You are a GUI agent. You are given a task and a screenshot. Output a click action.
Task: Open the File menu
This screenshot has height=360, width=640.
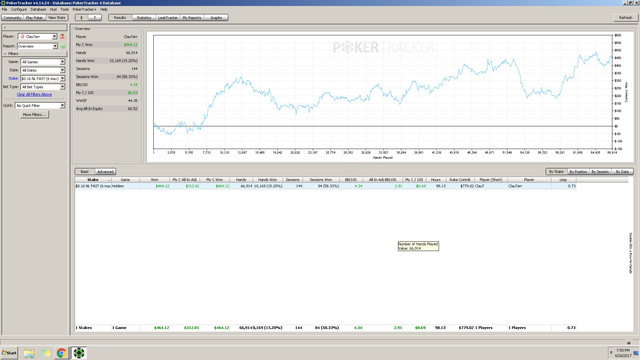click(4, 9)
